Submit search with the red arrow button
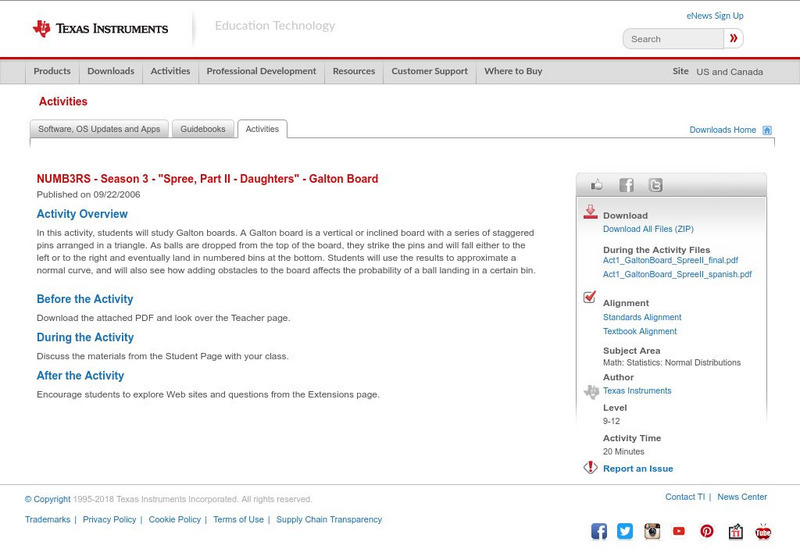 click(x=733, y=38)
